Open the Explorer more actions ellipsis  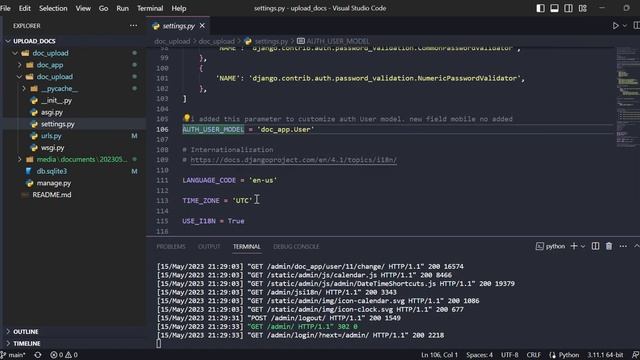point(133,26)
